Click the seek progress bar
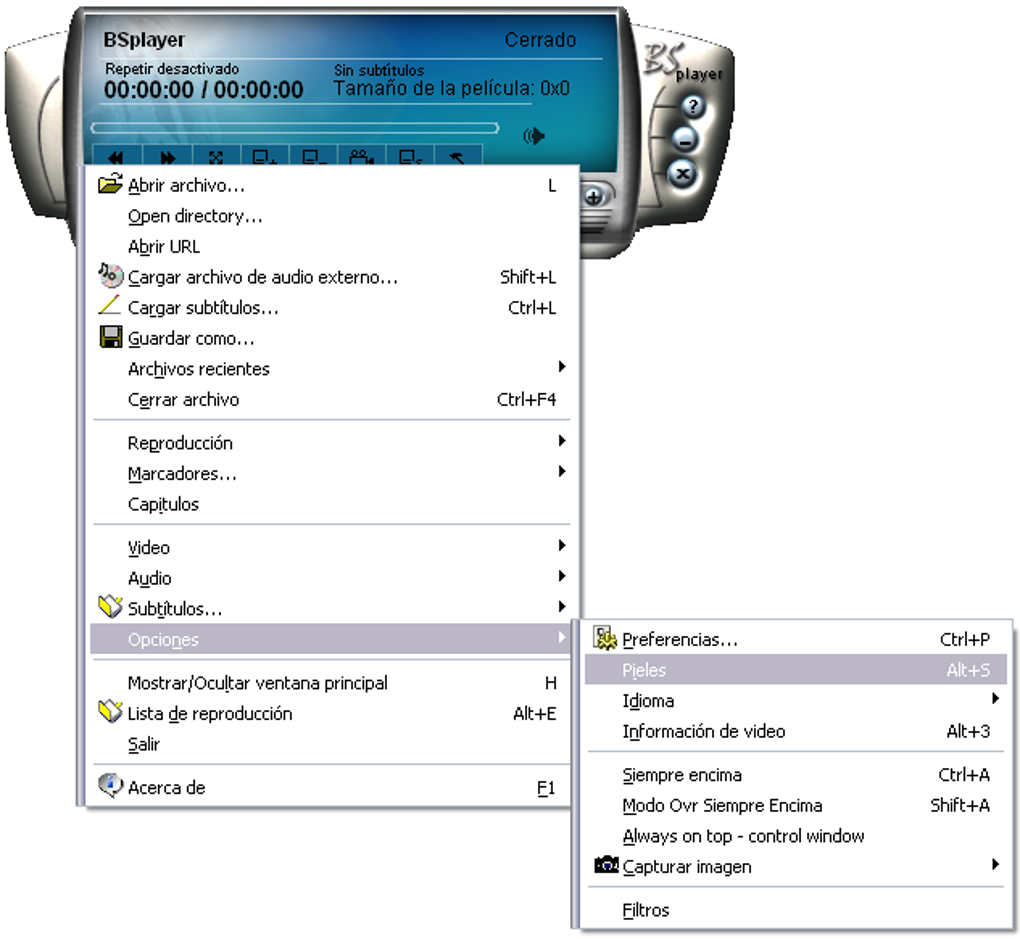The width and height of the screenshot is (1020, 939). coord(295,128)
